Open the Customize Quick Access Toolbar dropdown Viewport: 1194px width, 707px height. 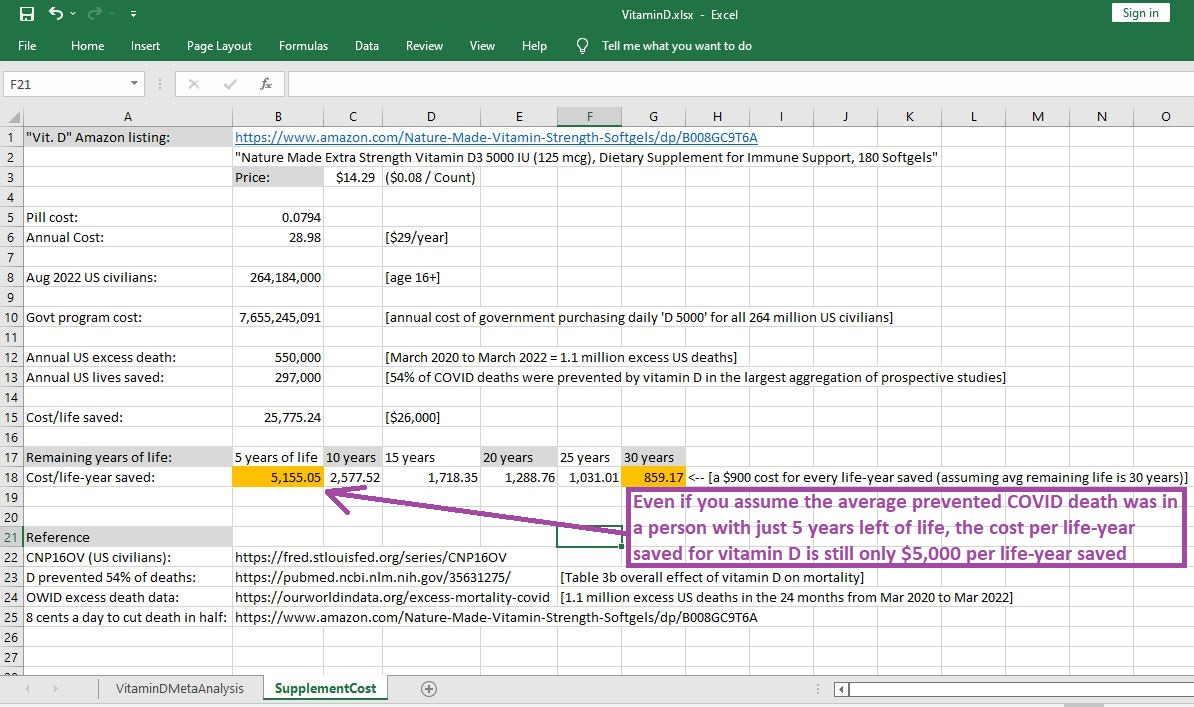coord(133,14)
